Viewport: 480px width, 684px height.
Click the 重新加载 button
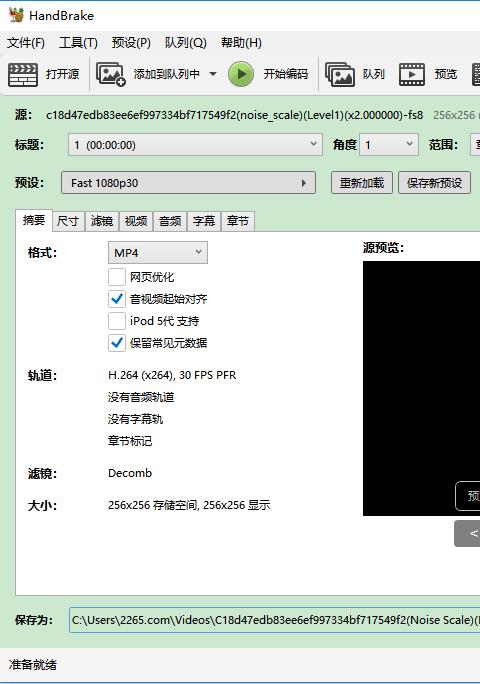click(x=362, y=183)
